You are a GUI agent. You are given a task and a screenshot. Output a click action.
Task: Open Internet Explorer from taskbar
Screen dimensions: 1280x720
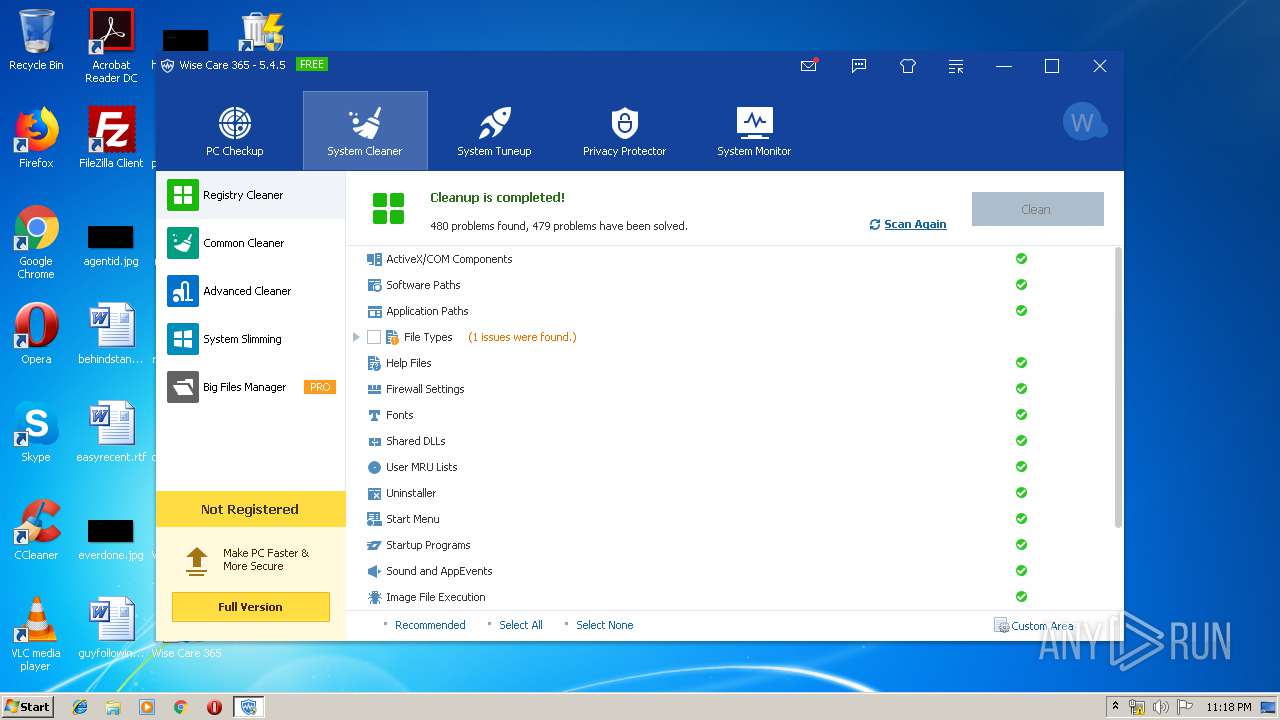pyautogui.click(x=80, y=707)
